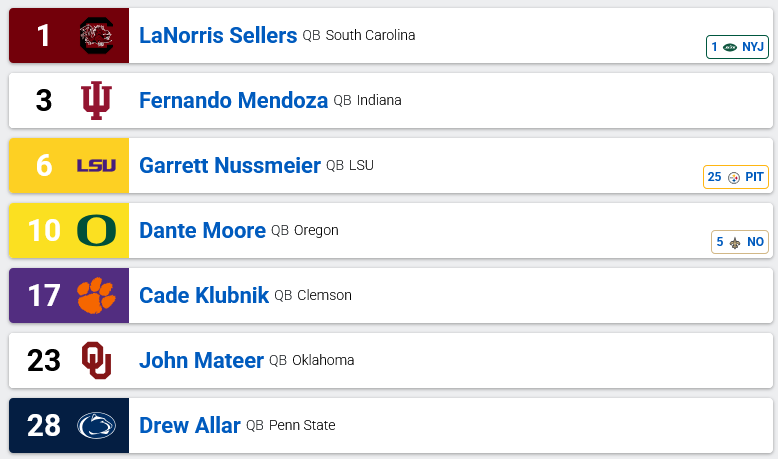778x459 pixels.
Task: Open Dante Moore player profile
Action: click(x=202, y=231)
